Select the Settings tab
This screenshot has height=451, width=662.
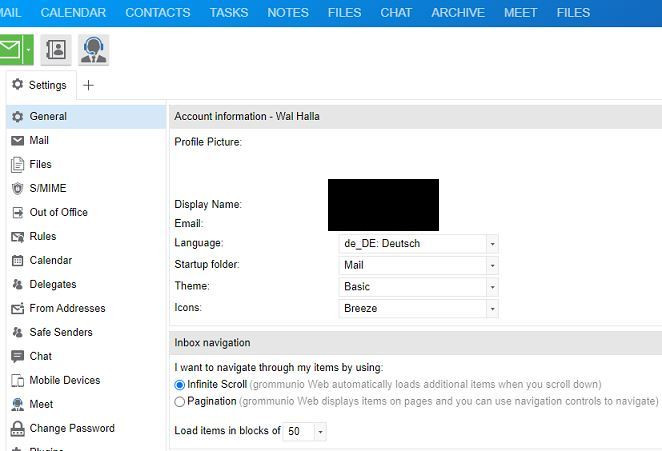[x=39, y=85]
